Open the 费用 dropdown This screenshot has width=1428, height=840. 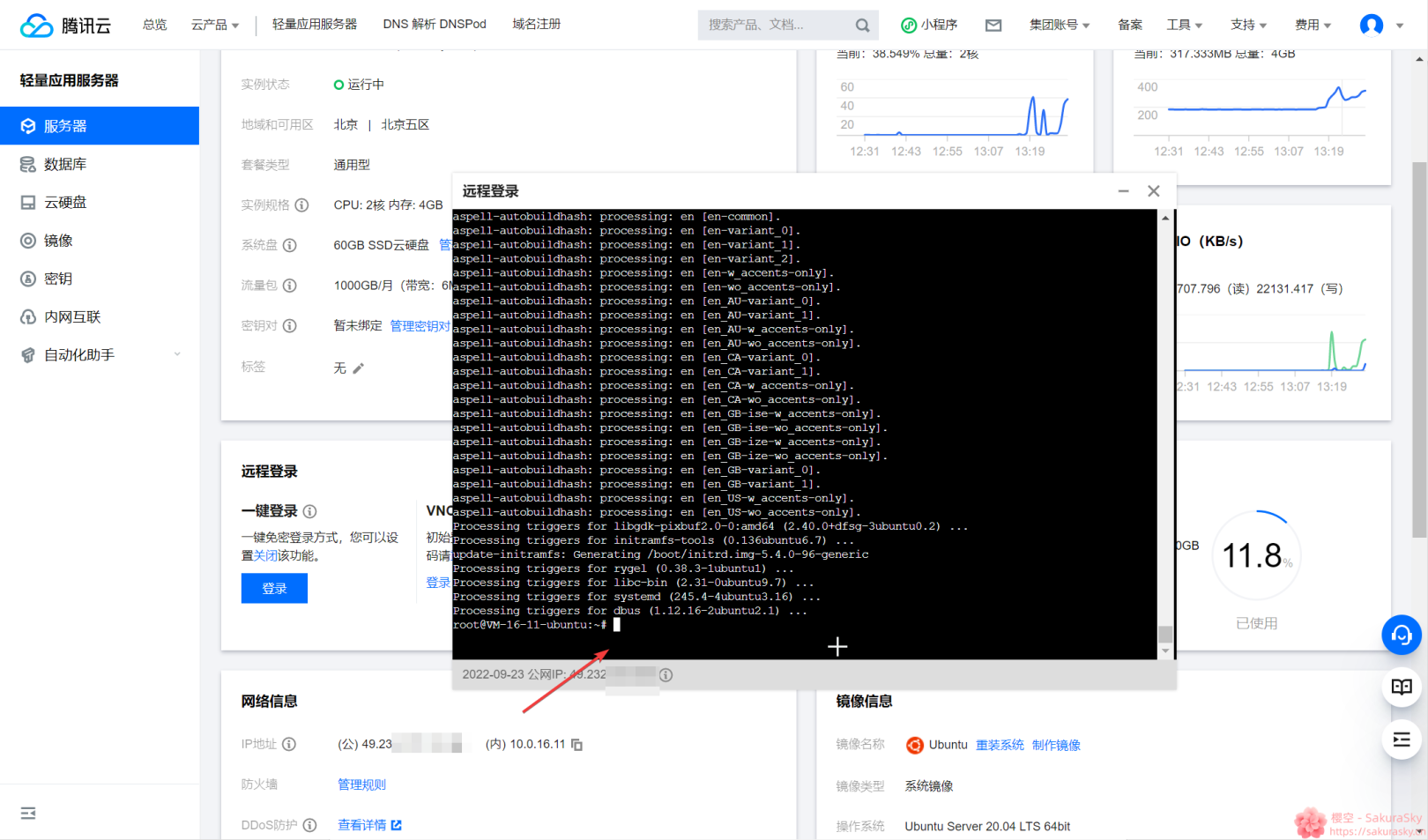click(x=1313, y=25)
